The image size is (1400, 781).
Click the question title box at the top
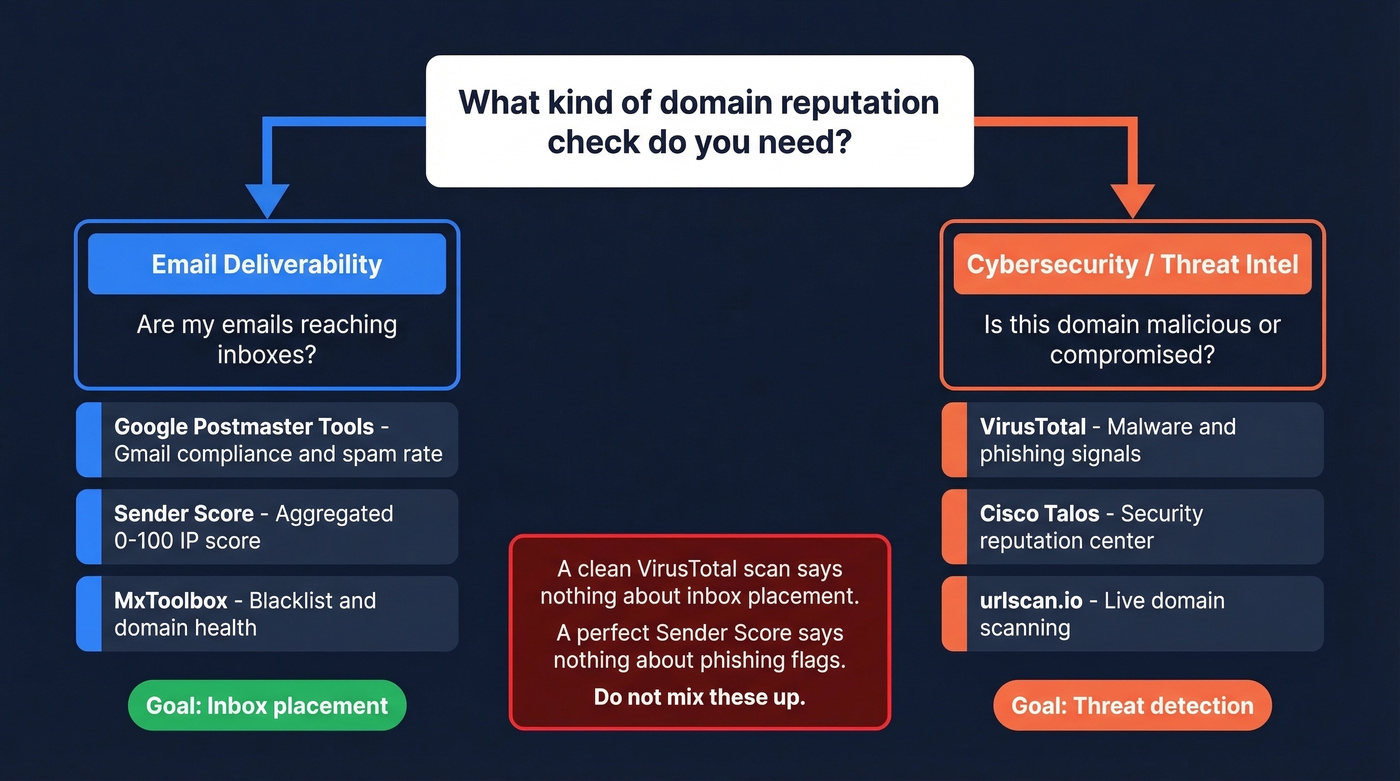click(x=699, y=120)
